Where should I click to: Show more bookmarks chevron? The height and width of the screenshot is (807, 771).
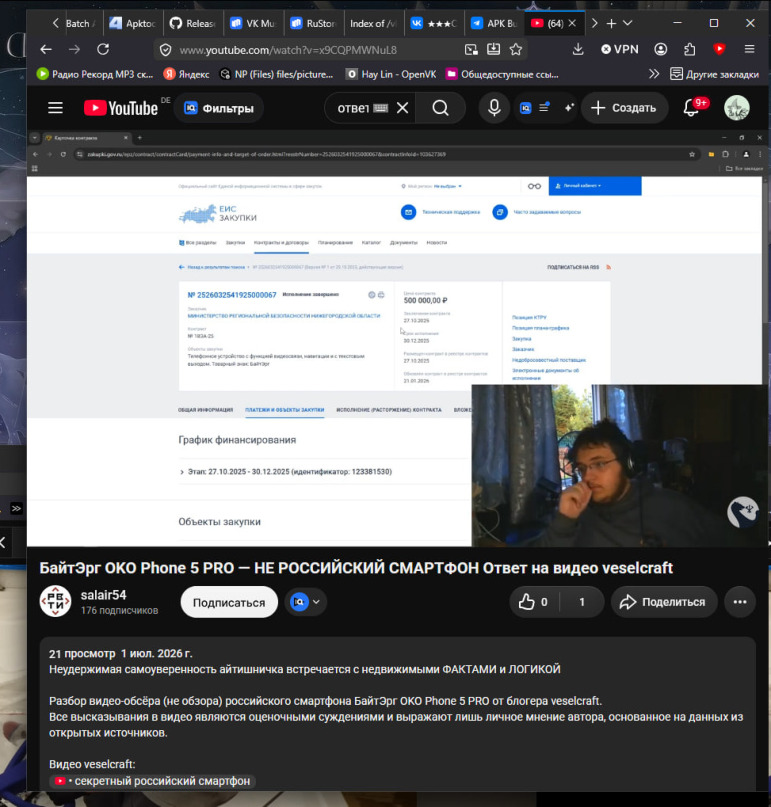[654, 75]
